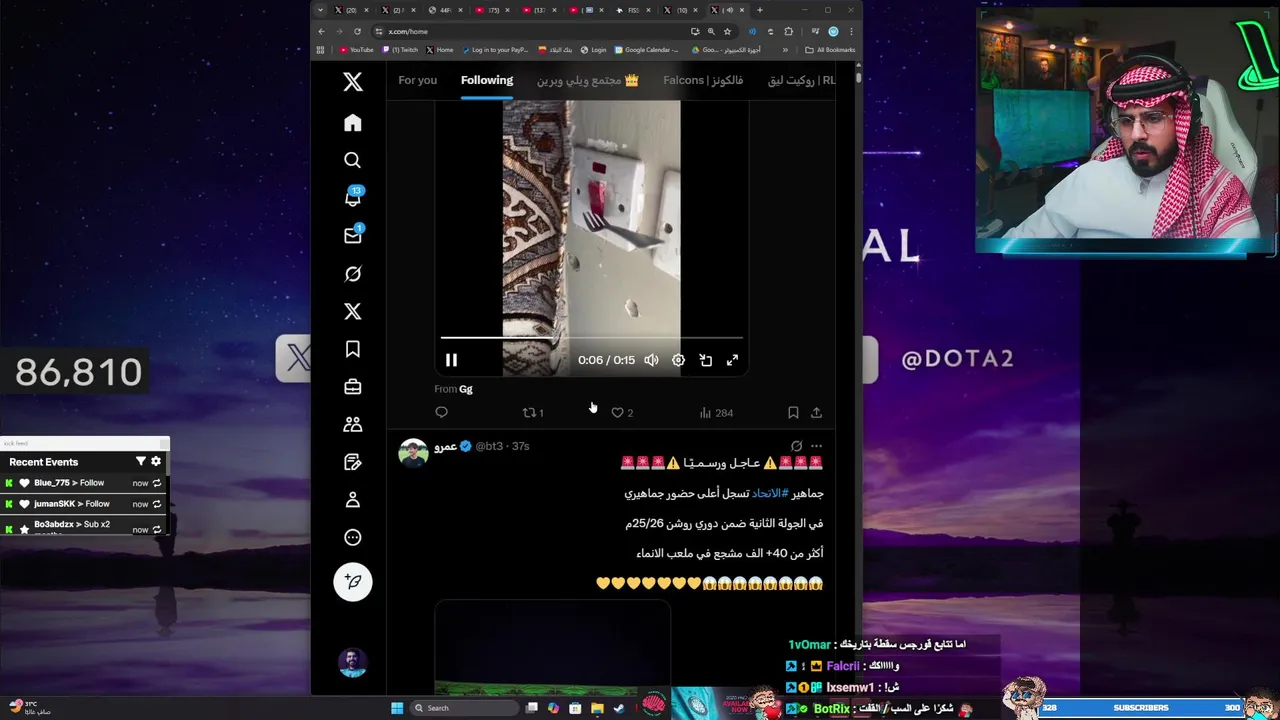Go back in the browser
The height and width of the screenshot is (720, 1280).
coord(321,31)
